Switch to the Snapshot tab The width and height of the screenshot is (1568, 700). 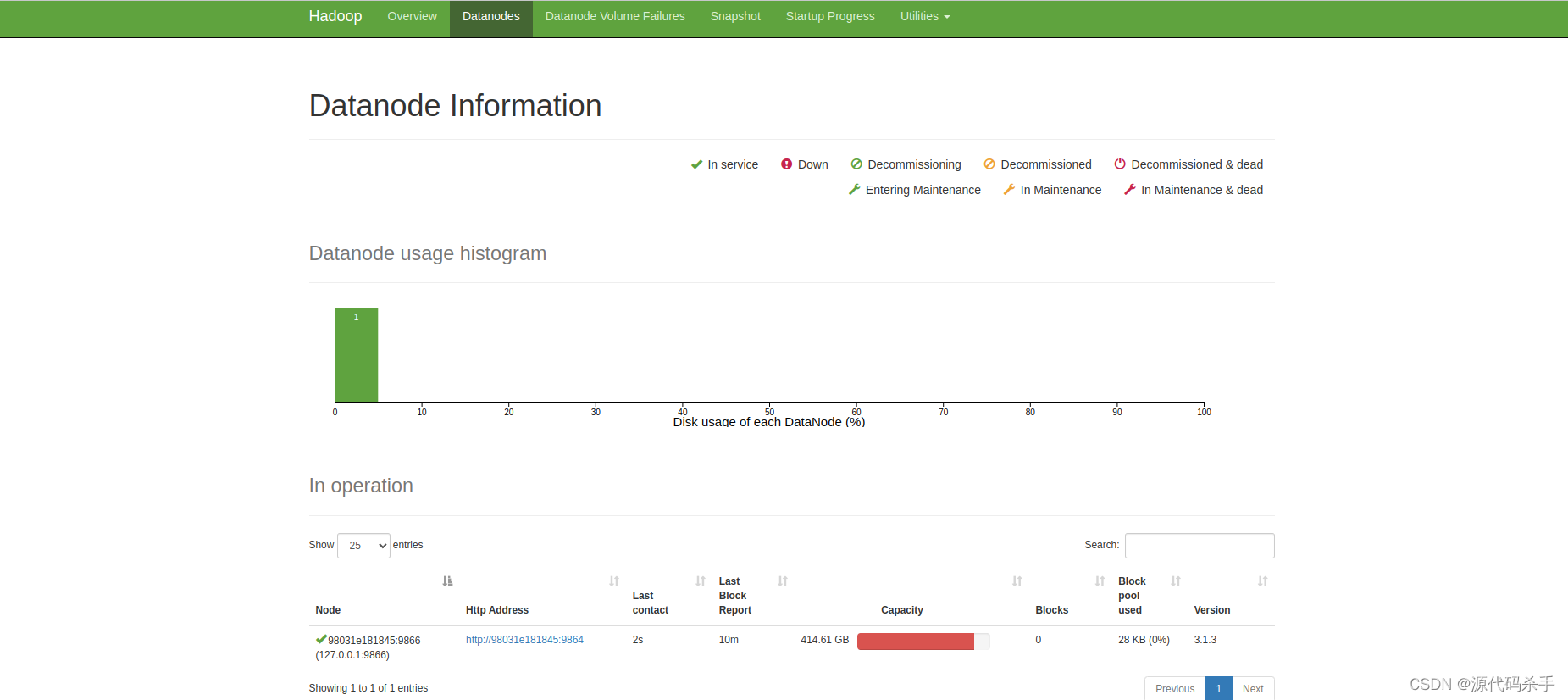735,17
